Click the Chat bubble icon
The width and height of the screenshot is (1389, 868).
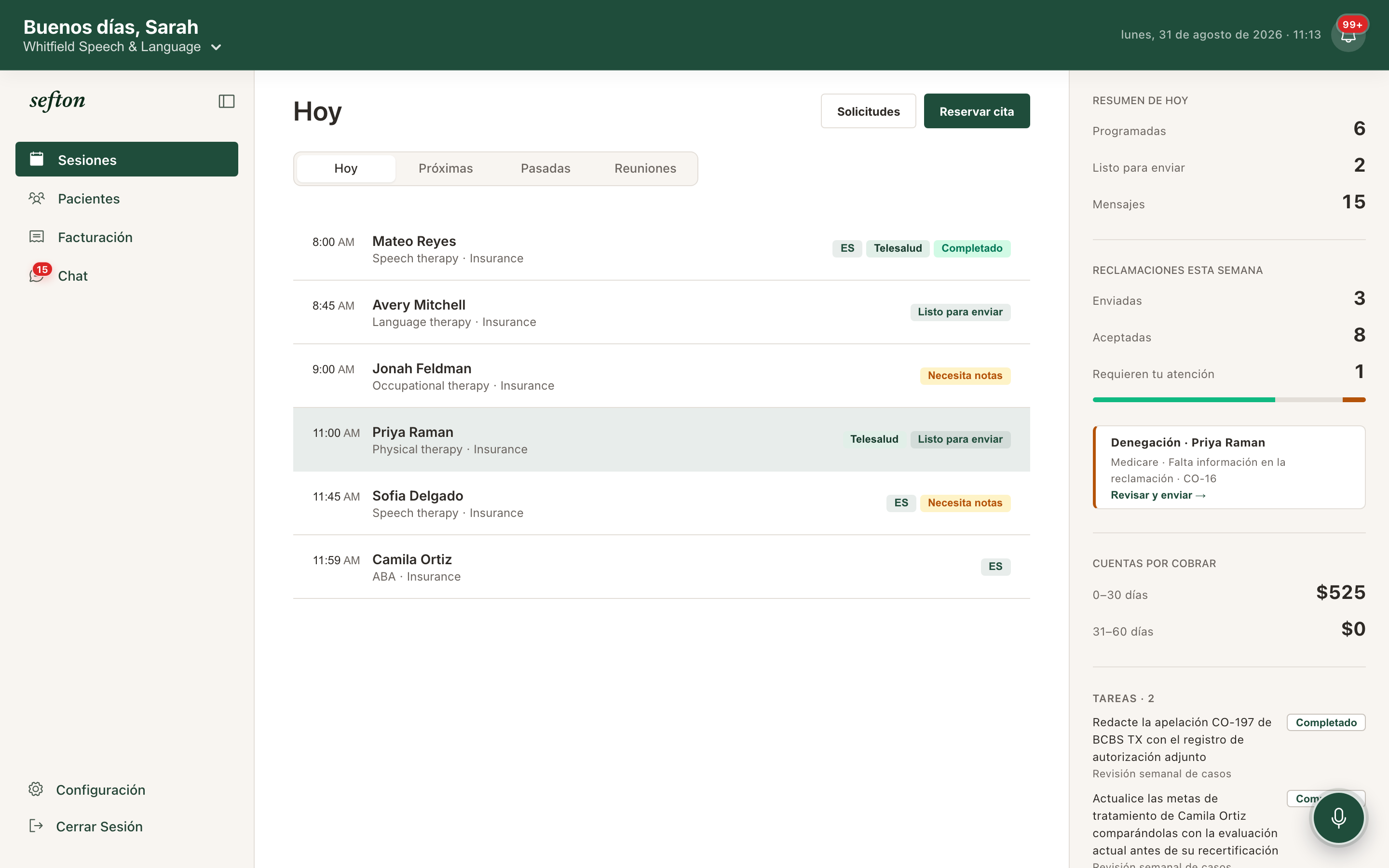pyautogui.click(x=36, y=276)
